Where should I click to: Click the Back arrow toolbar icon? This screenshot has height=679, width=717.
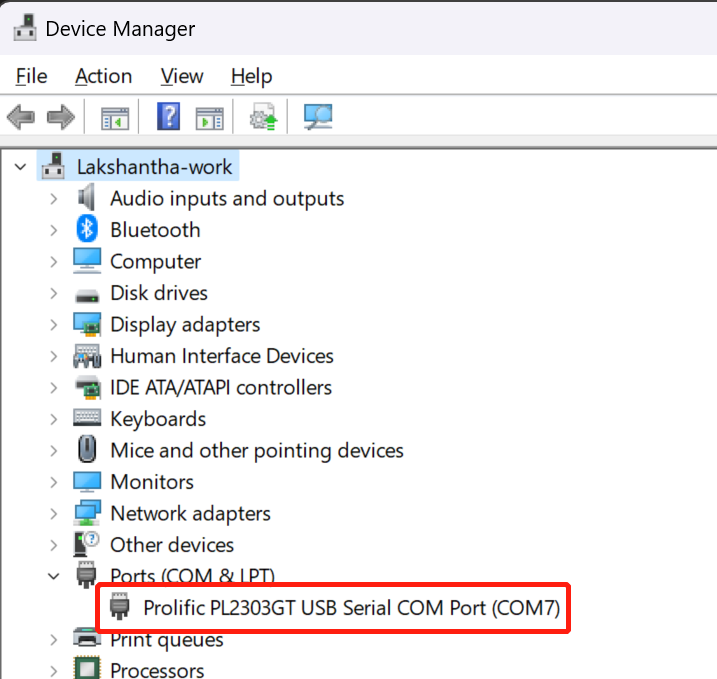(x=21, y=118)
